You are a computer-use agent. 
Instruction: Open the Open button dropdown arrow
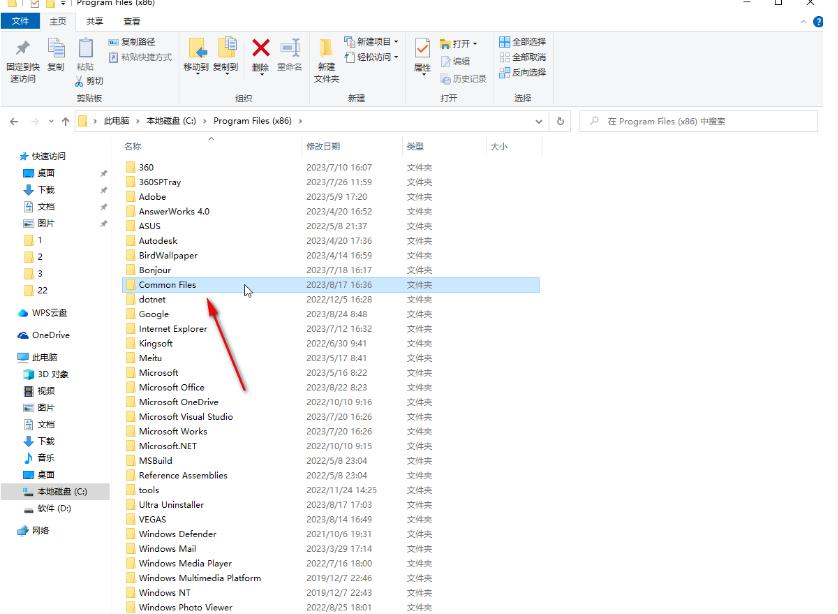pos(475,44)
